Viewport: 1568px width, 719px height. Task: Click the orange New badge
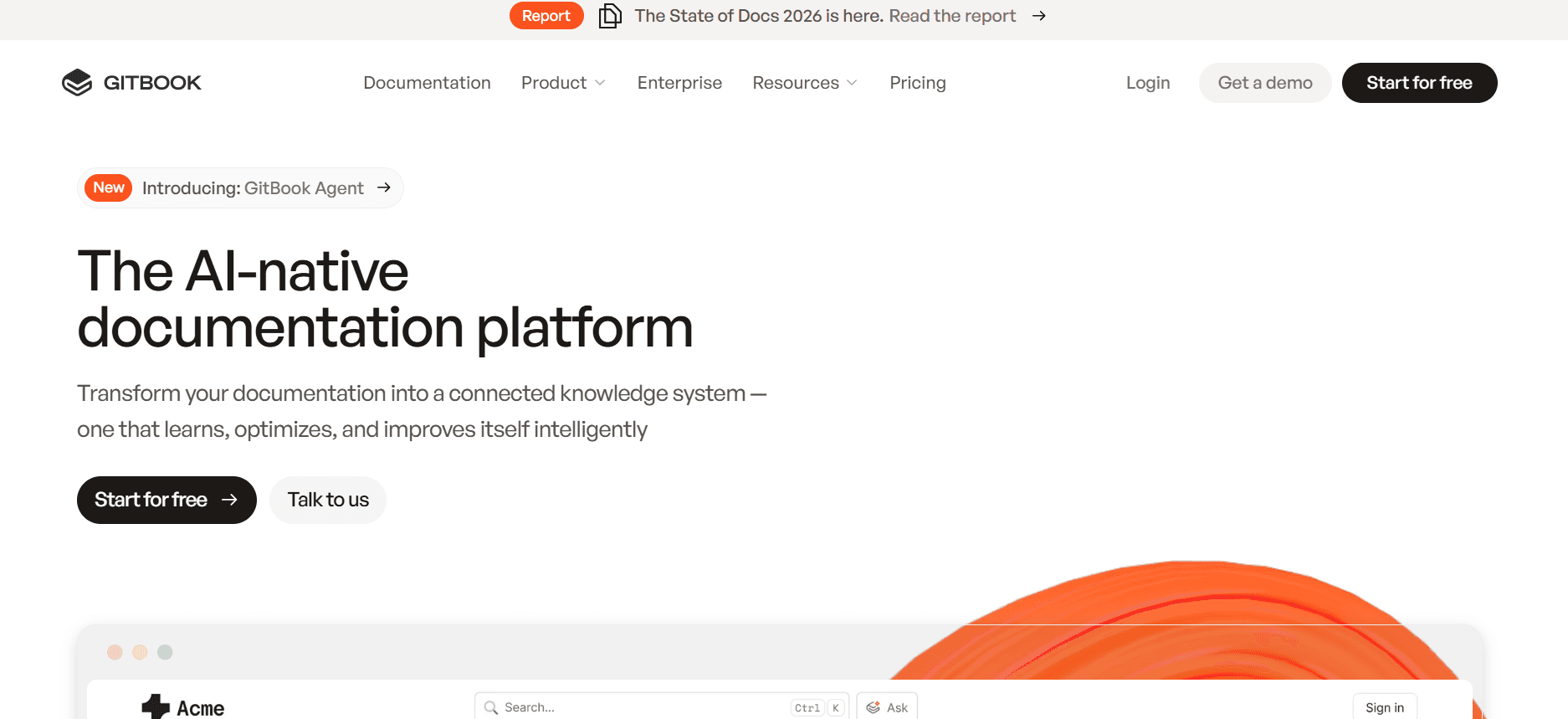pyautogui.click(x=109, y=187)
